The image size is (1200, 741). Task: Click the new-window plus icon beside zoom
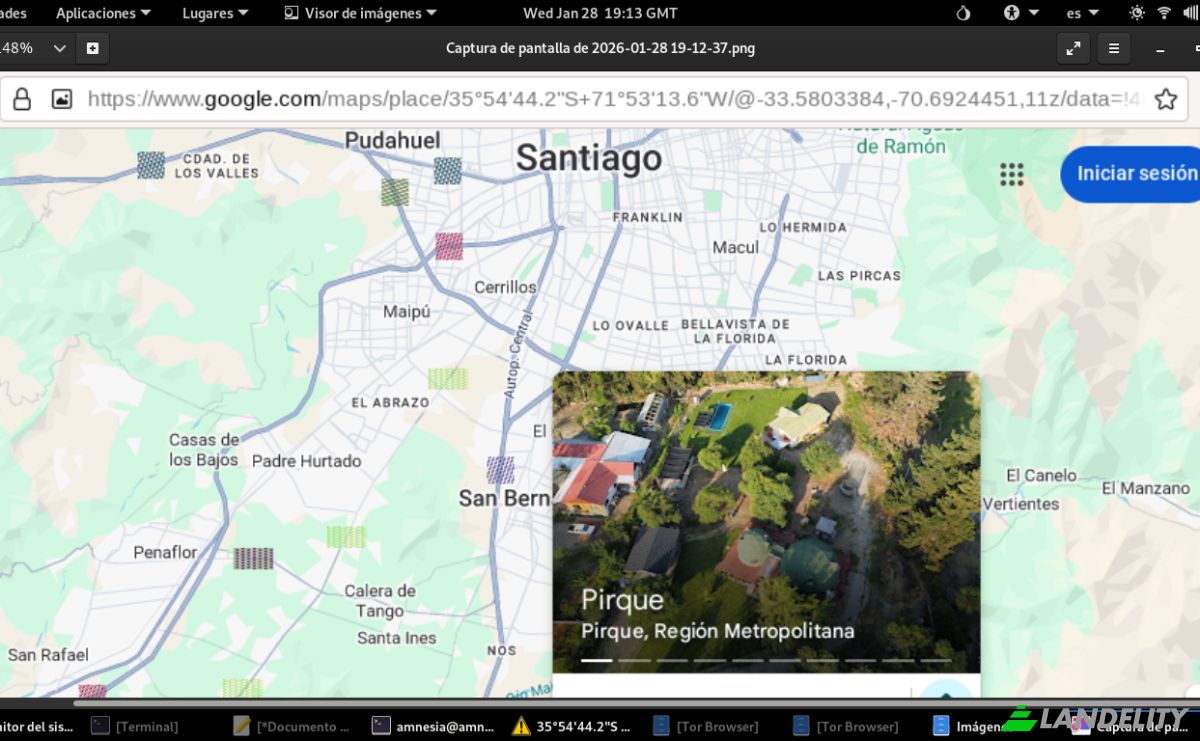[x=92, y=48]
